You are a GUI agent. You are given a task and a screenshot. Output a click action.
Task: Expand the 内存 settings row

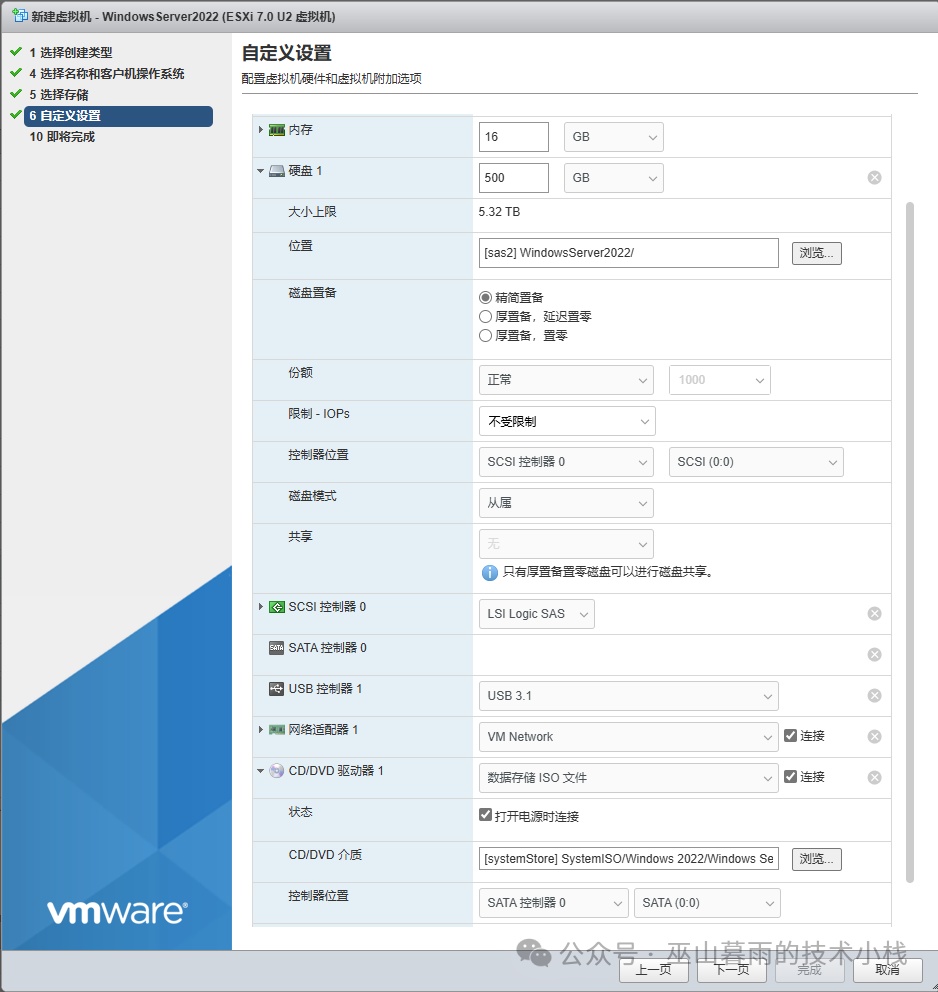point(261,130)
